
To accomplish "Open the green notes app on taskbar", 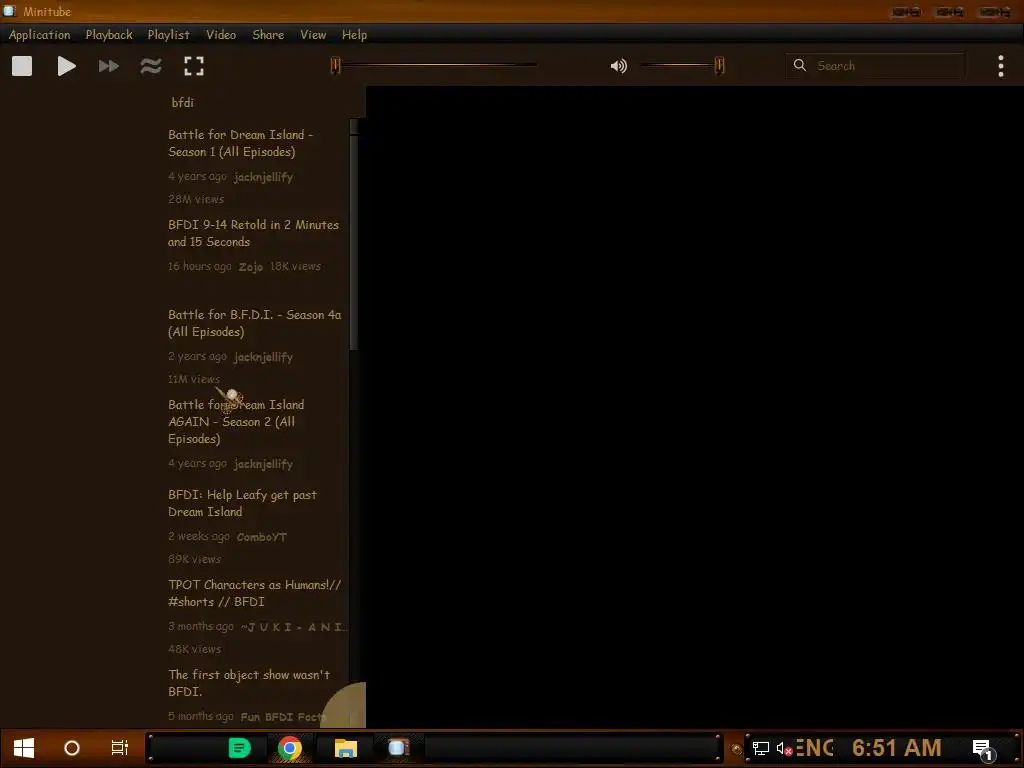I will tap(239, 748).
